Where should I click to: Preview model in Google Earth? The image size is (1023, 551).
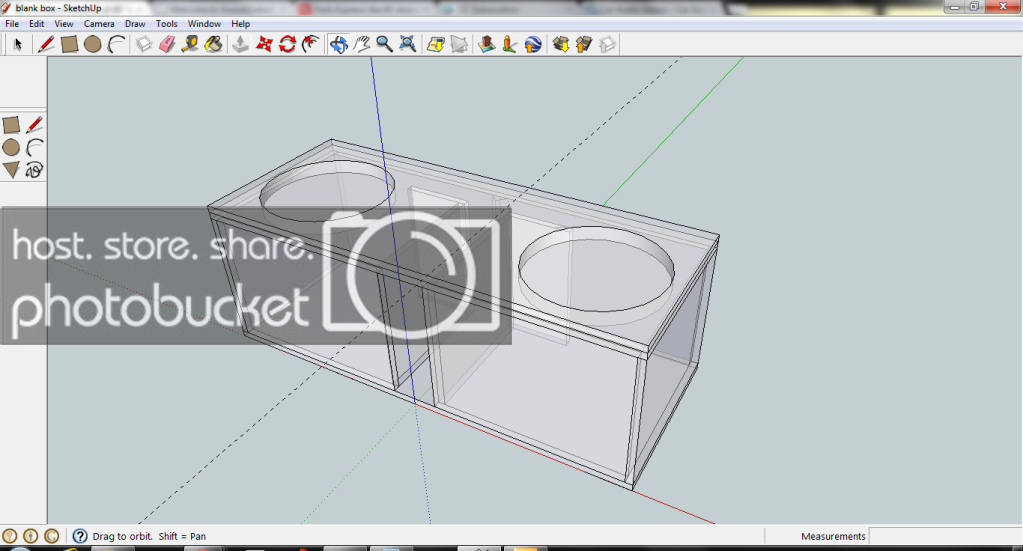(x=533, y=44)
